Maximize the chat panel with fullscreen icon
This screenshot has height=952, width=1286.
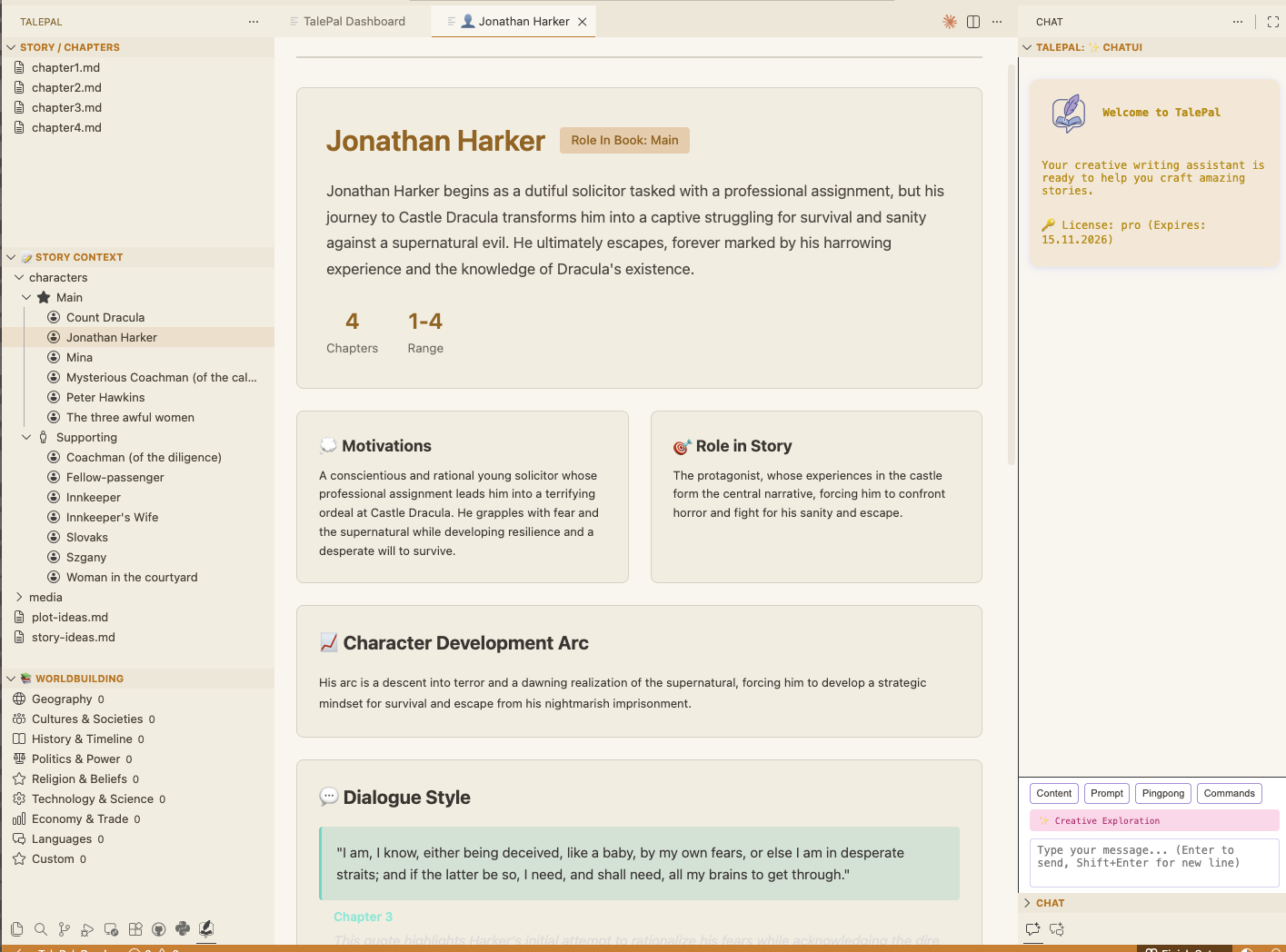coord(1273,22)
